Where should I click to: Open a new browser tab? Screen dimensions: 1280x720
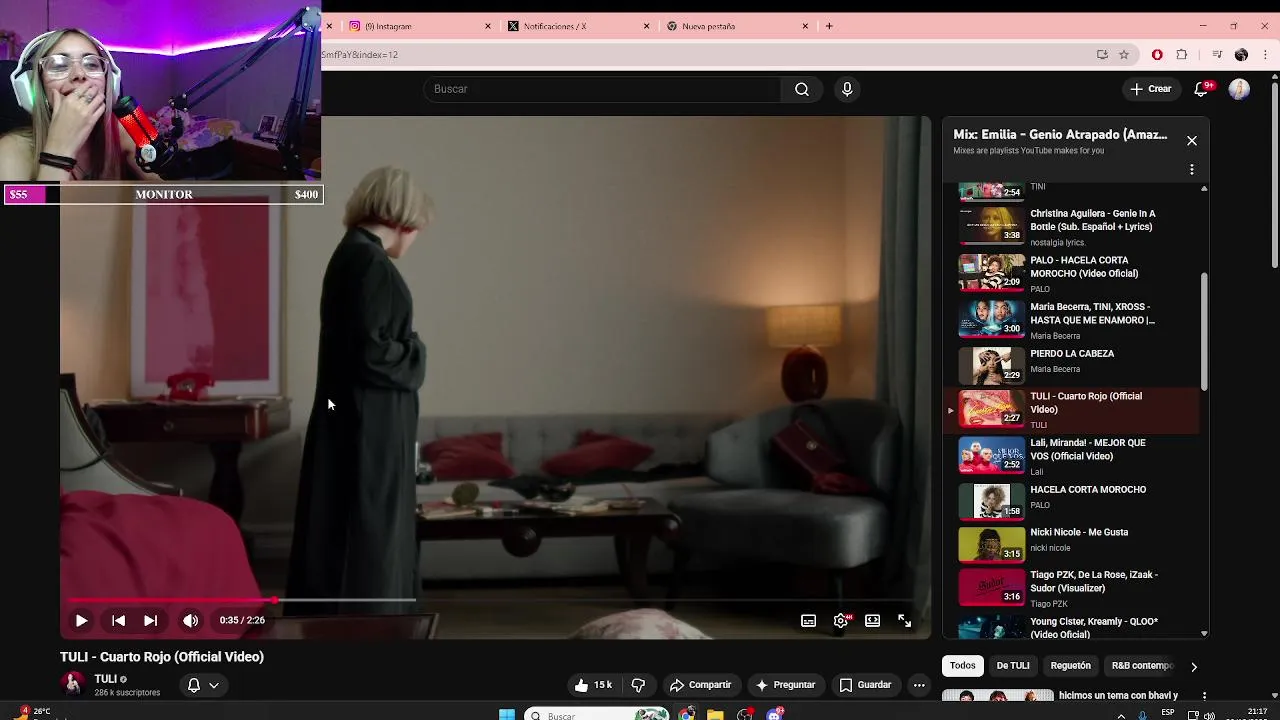coord(829,27)
